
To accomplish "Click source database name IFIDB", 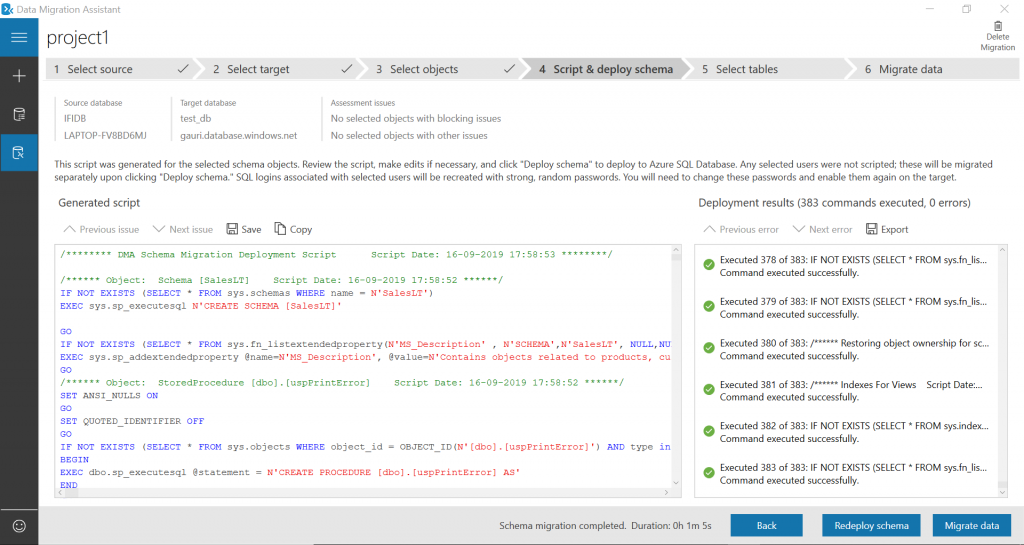I will (74, 118).
